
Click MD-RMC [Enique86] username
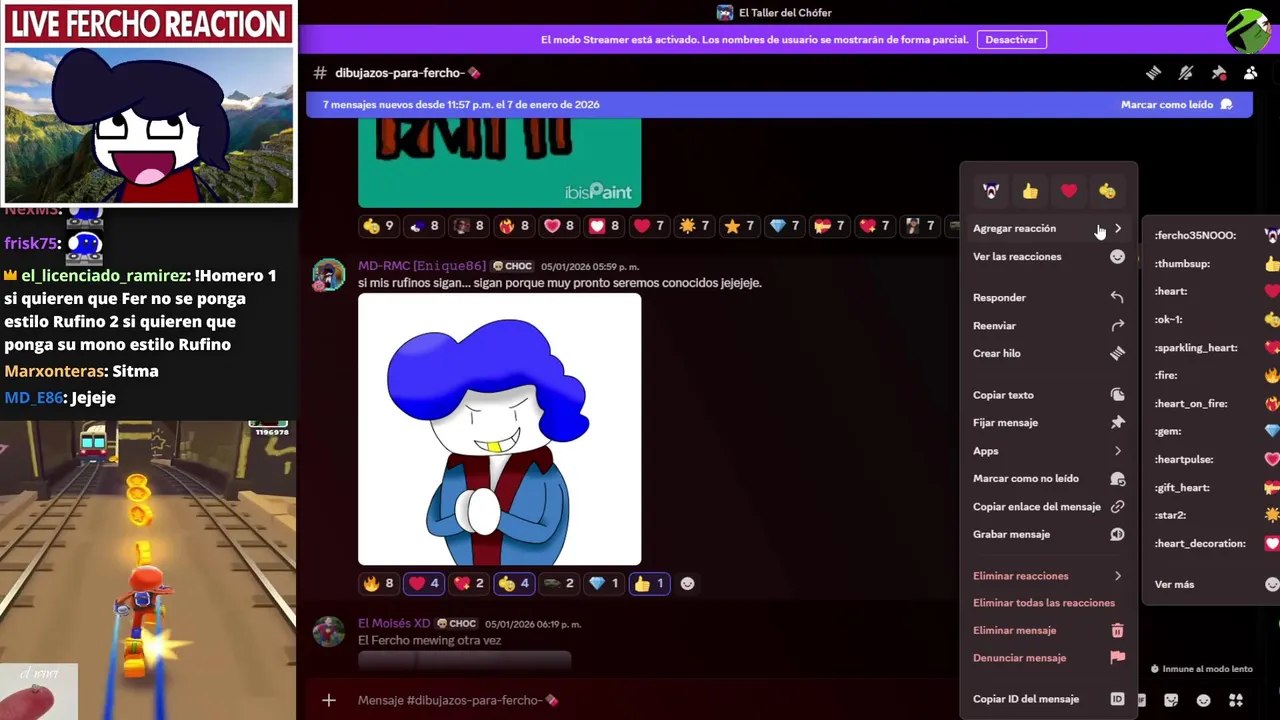point(422,266)
